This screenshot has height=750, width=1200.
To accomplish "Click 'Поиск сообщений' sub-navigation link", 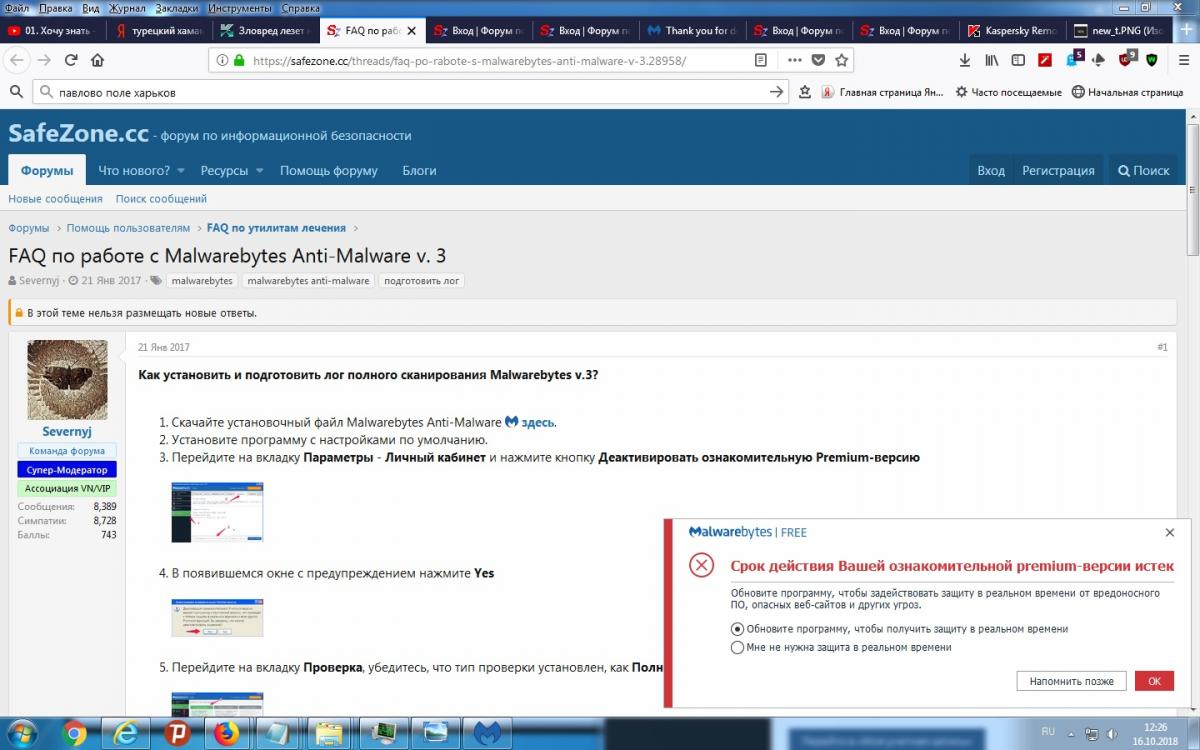I will click(161, 199).
